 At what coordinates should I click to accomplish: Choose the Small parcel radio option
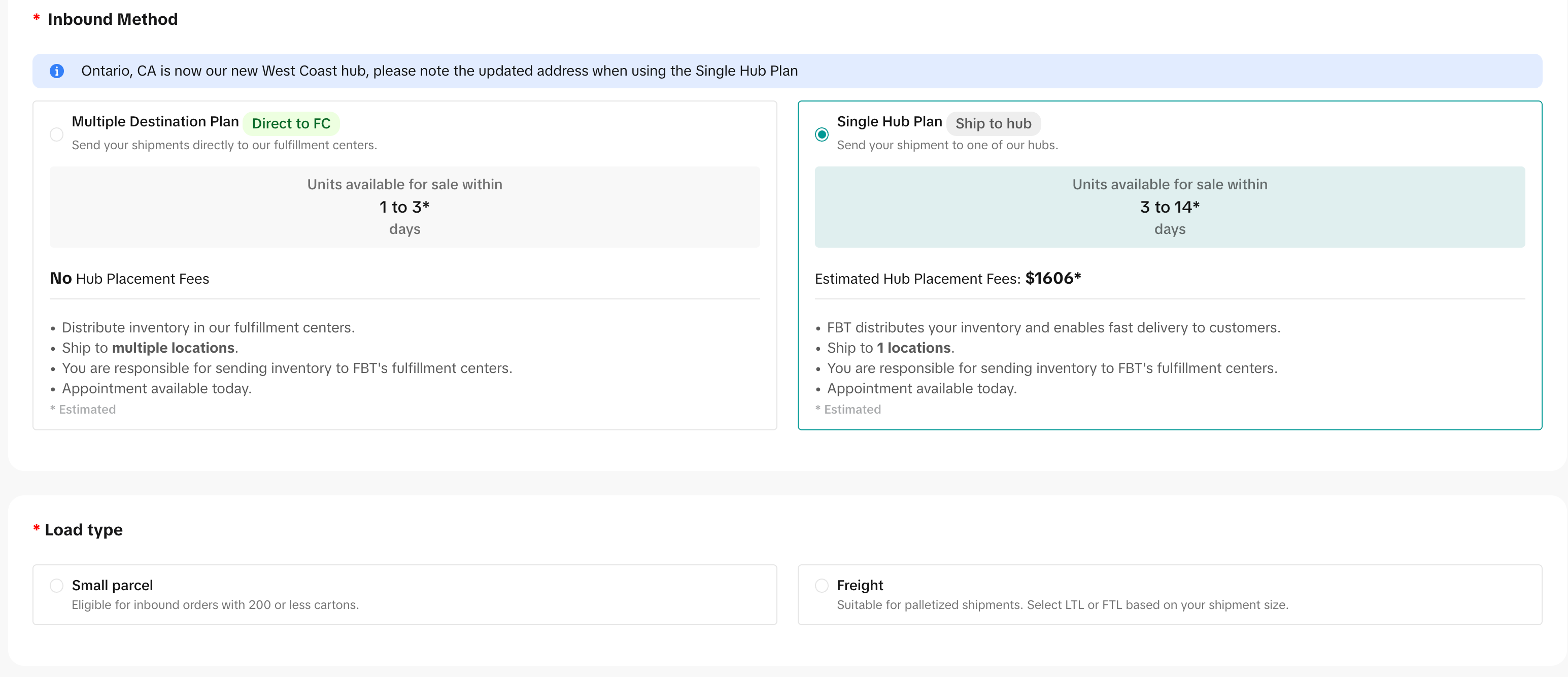(57, 586)
